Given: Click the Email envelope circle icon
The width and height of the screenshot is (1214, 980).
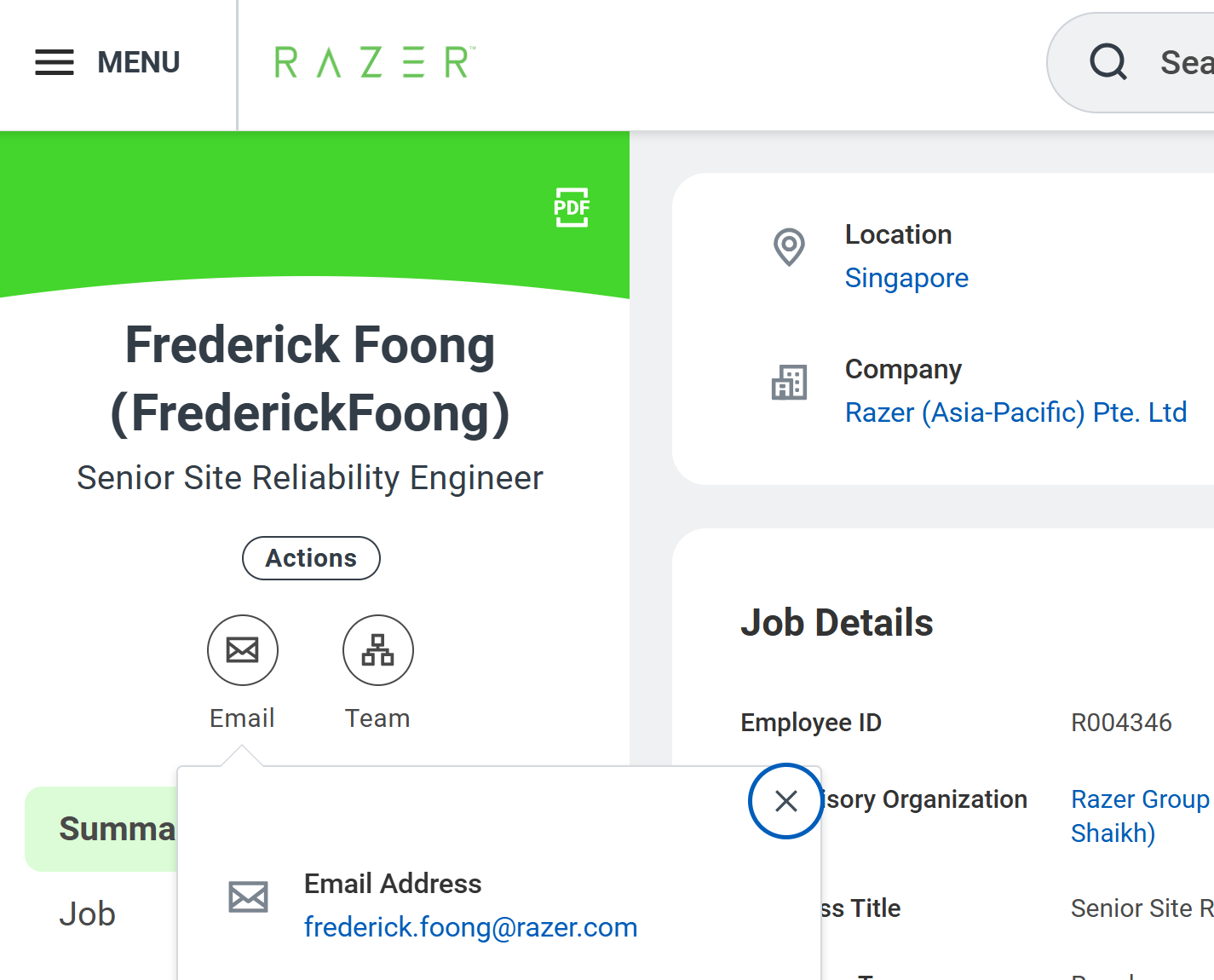Looking at the screenshot, I should [x=243, y=650].
